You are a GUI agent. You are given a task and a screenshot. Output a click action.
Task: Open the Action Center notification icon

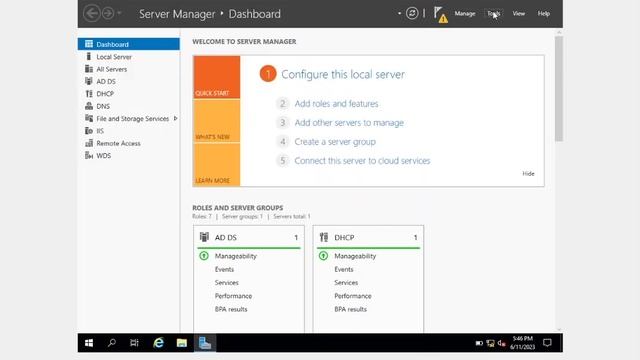547,343
